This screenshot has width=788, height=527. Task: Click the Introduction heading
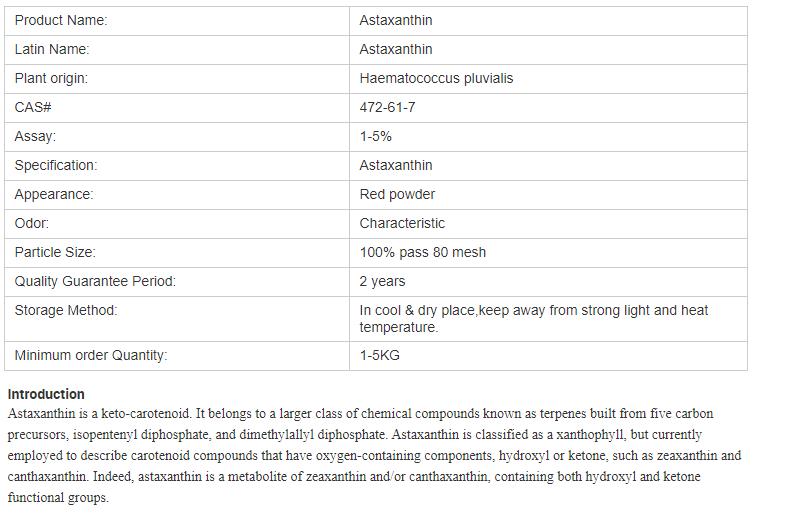tap(46, 394)
